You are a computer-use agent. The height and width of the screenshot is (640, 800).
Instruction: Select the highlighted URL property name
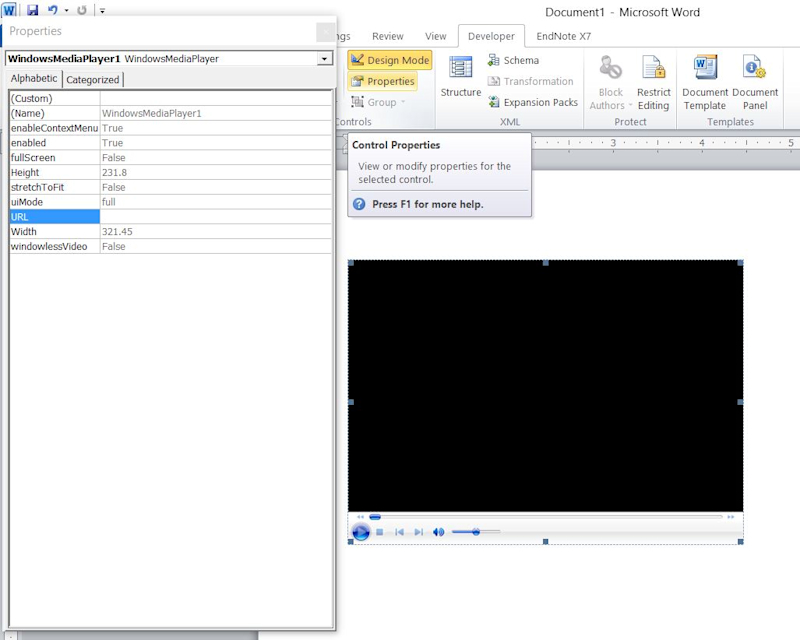54,217
